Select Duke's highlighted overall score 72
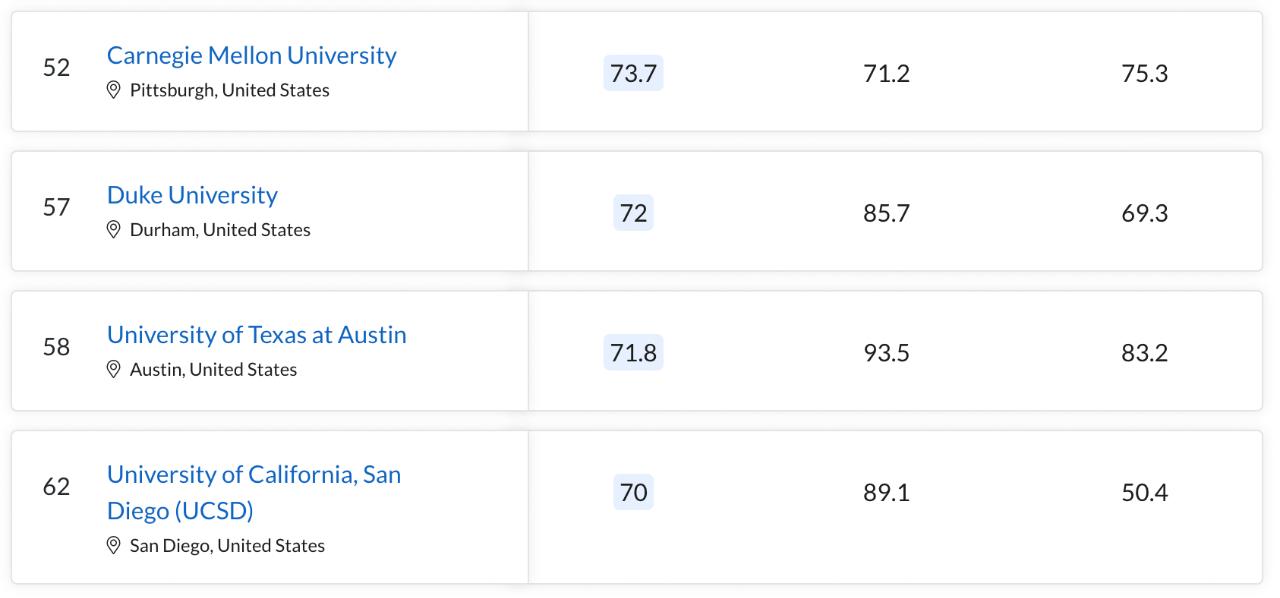 point(633,213)
